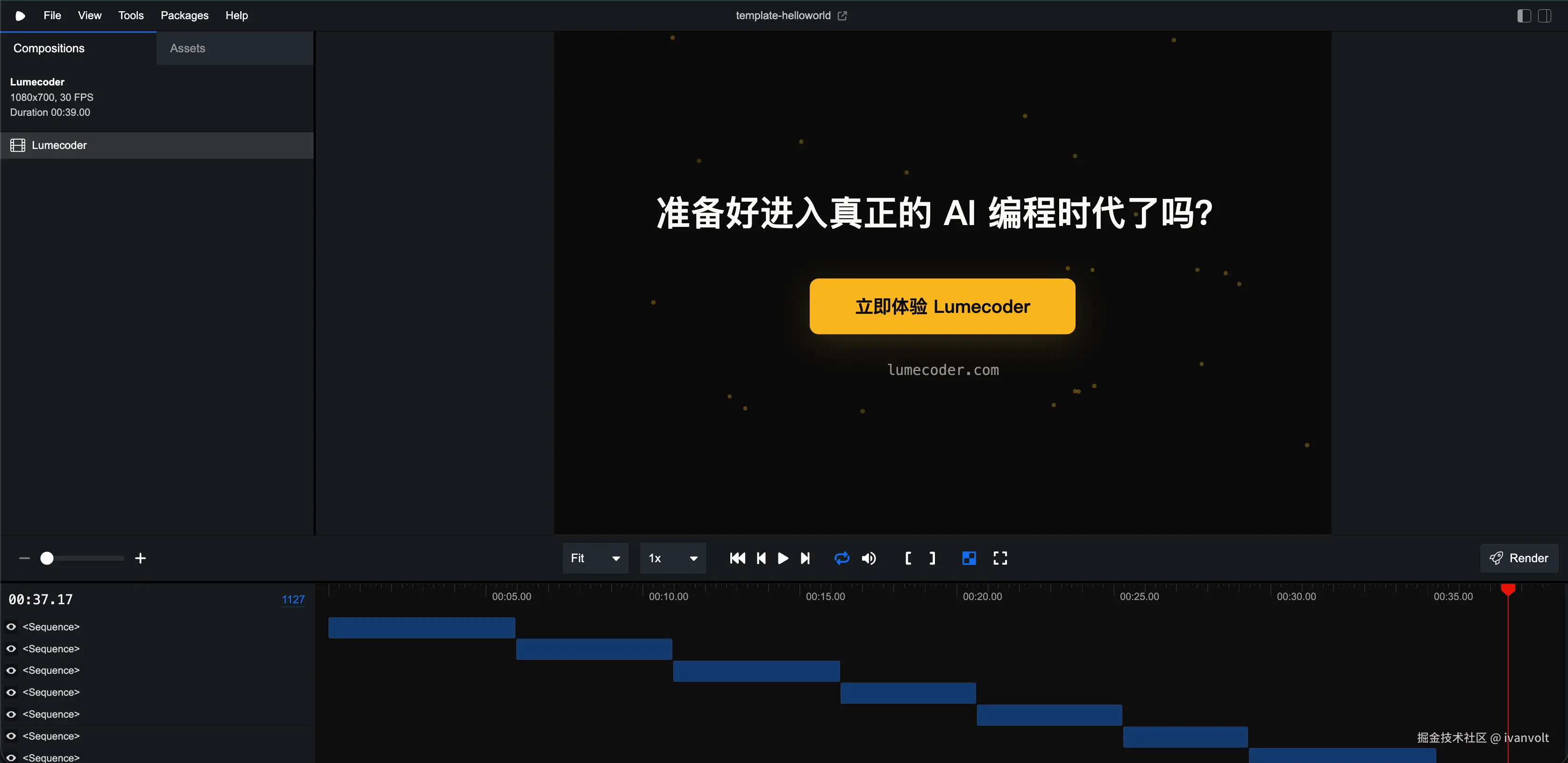
Task: Jump to the end of the timeline
Action: coord(805,558)
